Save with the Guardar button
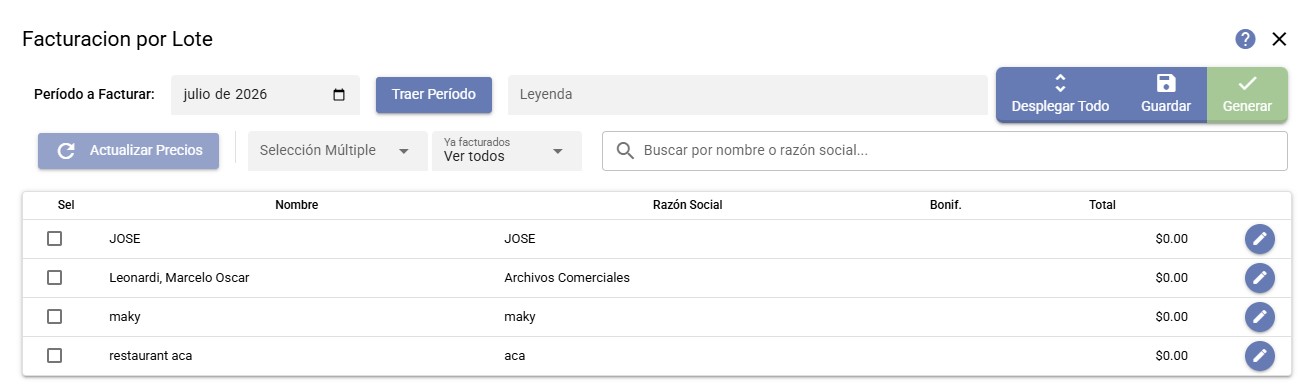Viewport: 1308px width, 390px height. click(x=1166, y=95)
